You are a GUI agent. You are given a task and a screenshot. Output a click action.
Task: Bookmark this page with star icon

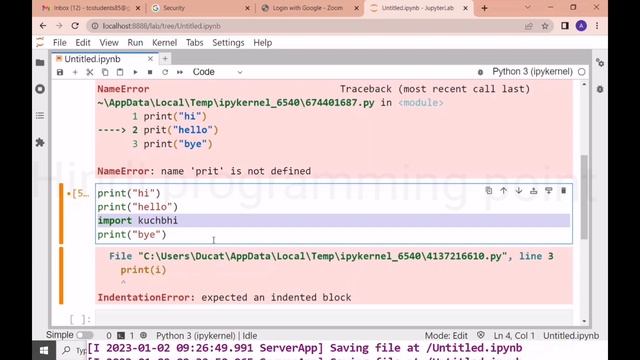pyautogui.click(x=545, y=26)
